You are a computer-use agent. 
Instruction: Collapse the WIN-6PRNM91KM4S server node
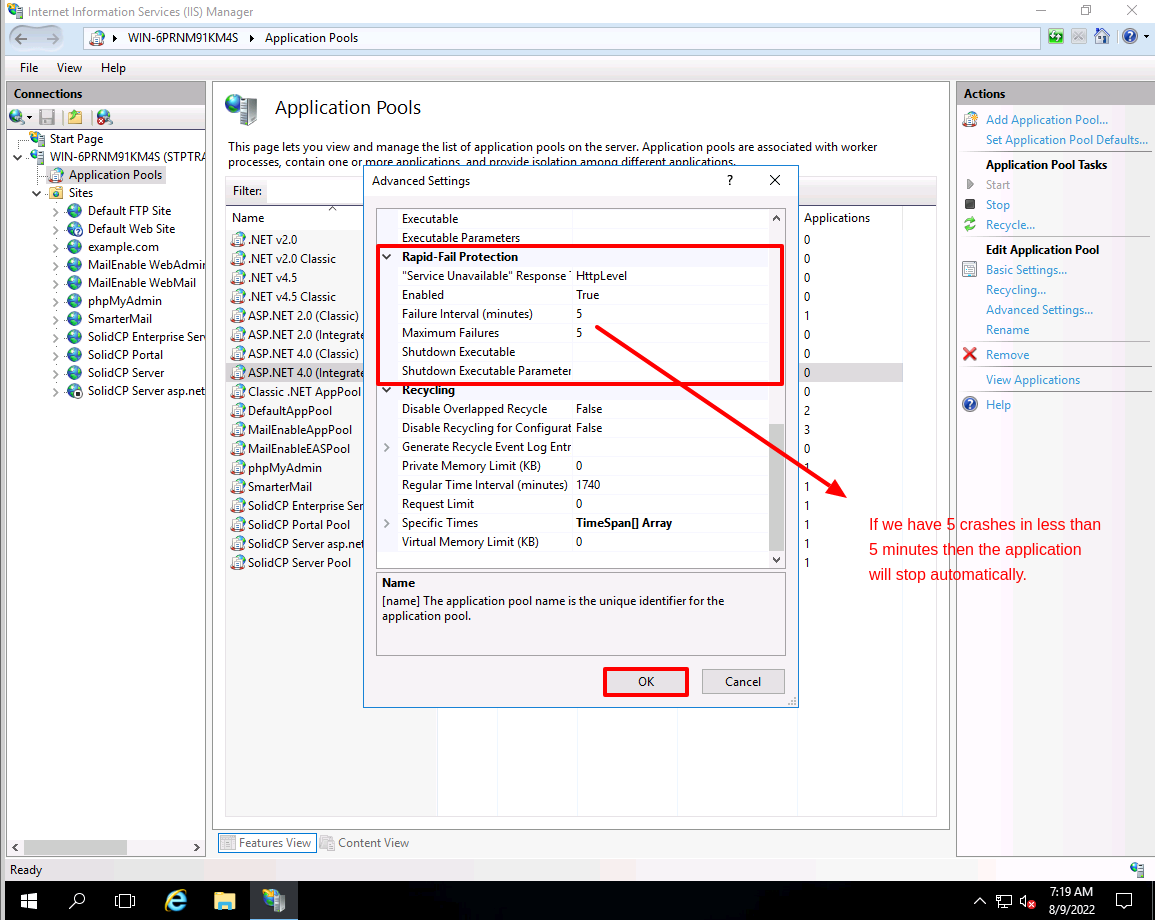18,157
